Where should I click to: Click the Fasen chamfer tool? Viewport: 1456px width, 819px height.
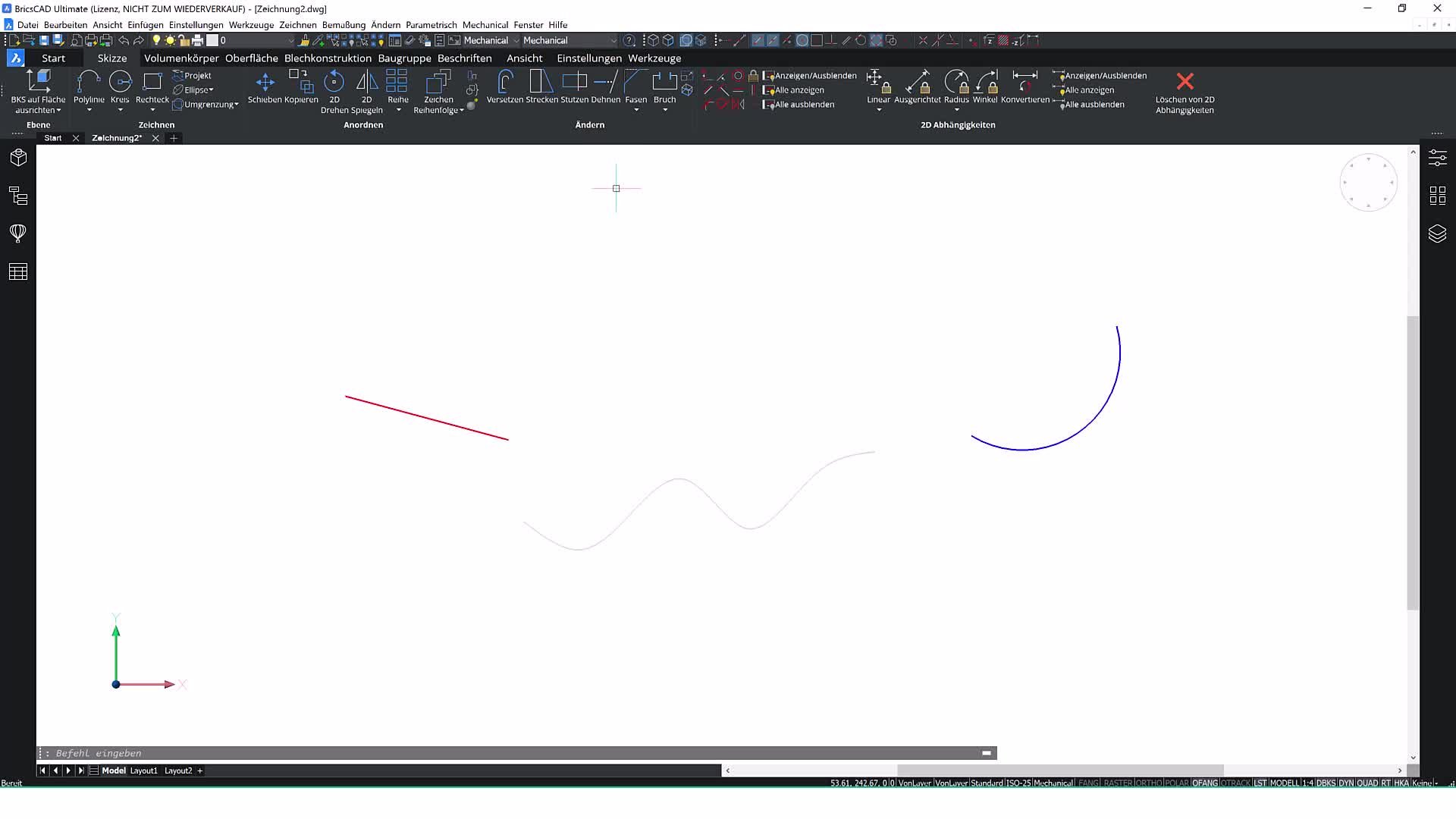coord(635,86)
